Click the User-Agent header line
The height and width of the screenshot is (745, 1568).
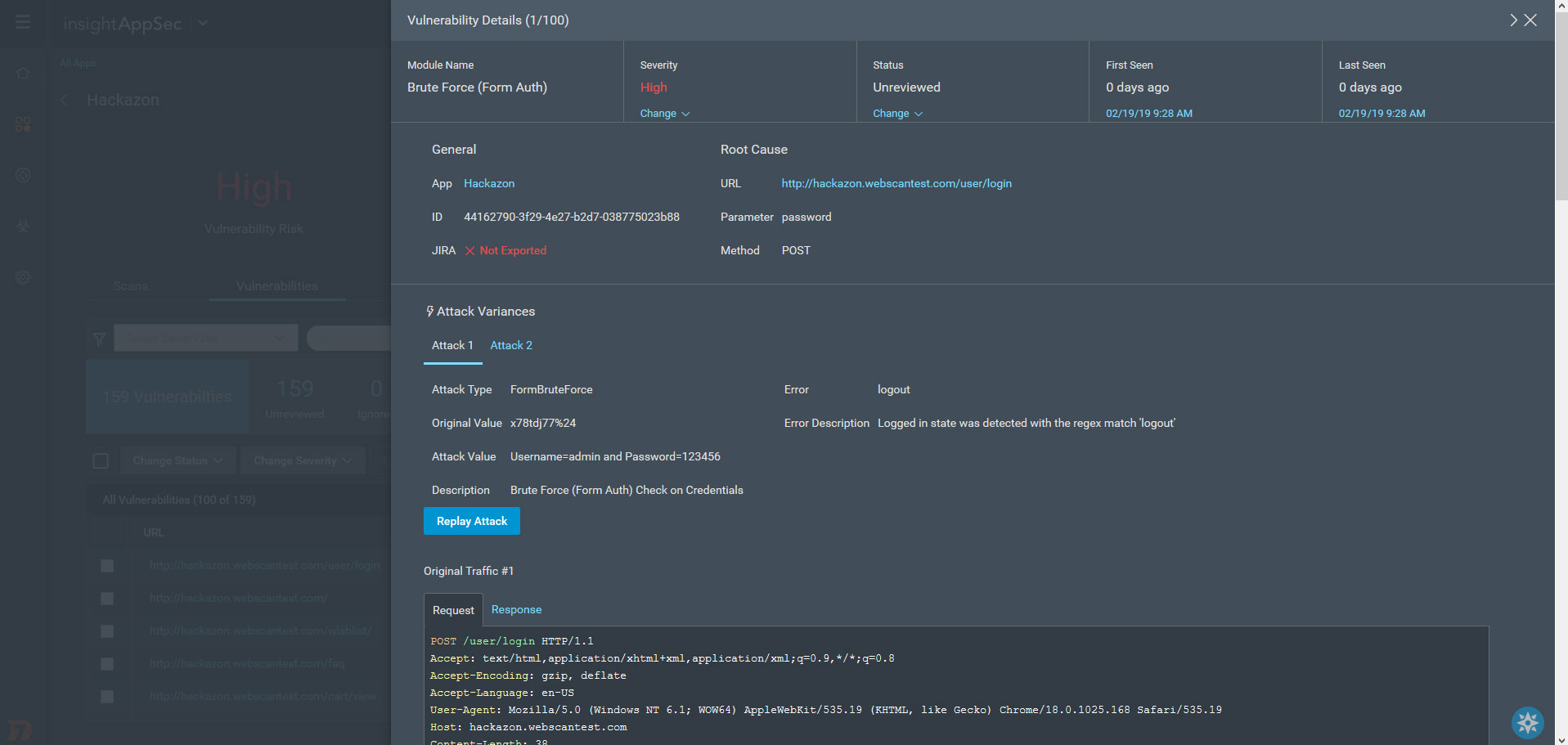click(826, 711)
